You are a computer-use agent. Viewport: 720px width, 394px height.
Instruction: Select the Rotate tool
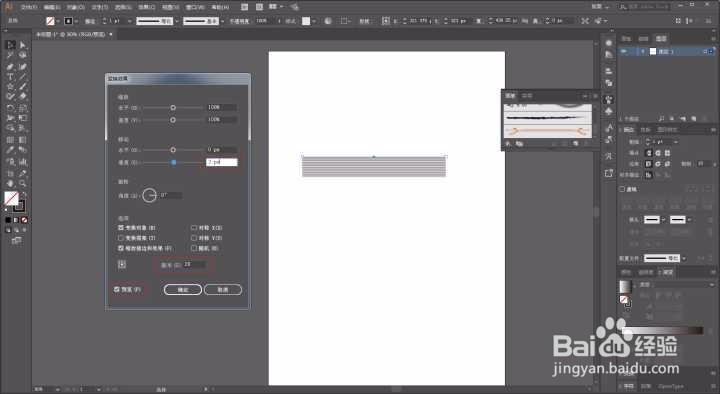[10, 108]
